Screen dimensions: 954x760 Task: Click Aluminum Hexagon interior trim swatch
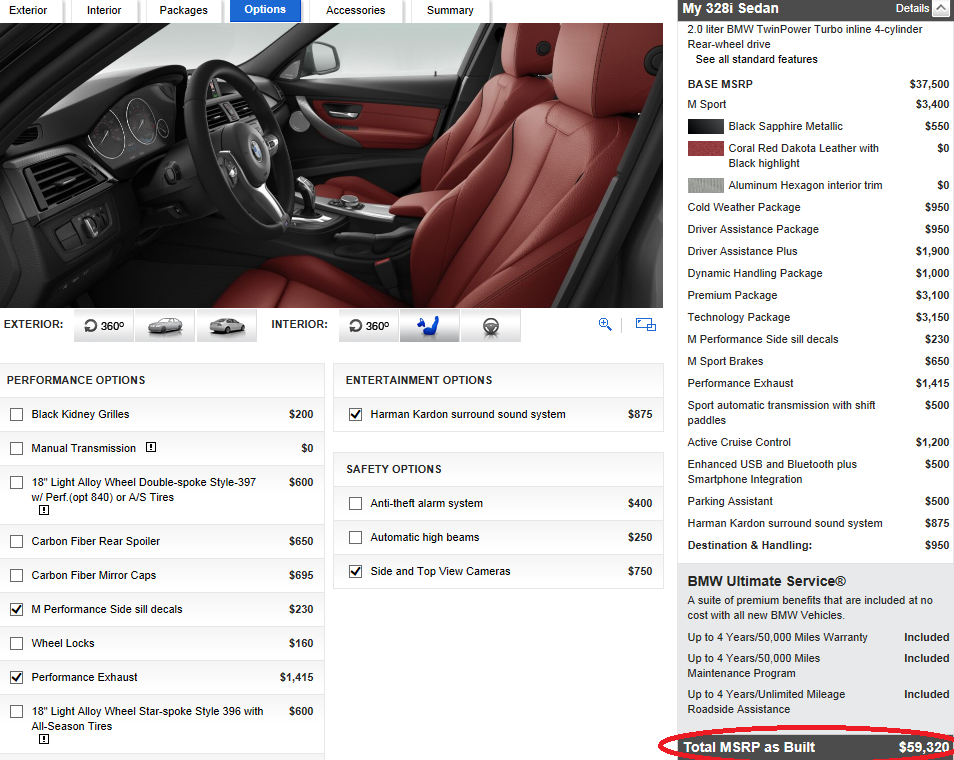point(706,185)
